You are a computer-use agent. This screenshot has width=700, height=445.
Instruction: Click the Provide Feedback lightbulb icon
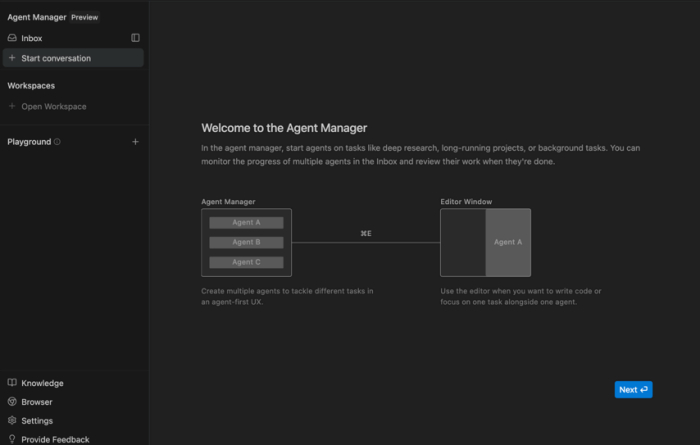[x=12, y=439]
